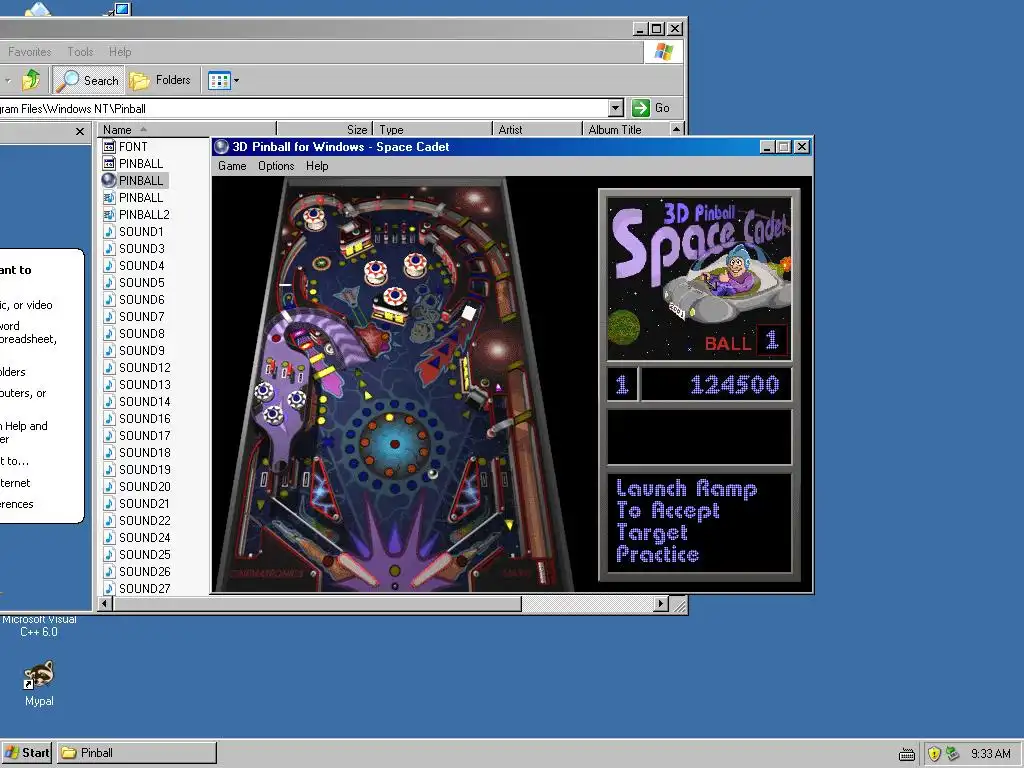Select the first PINBALL file below FONT

tap(133, 163)
